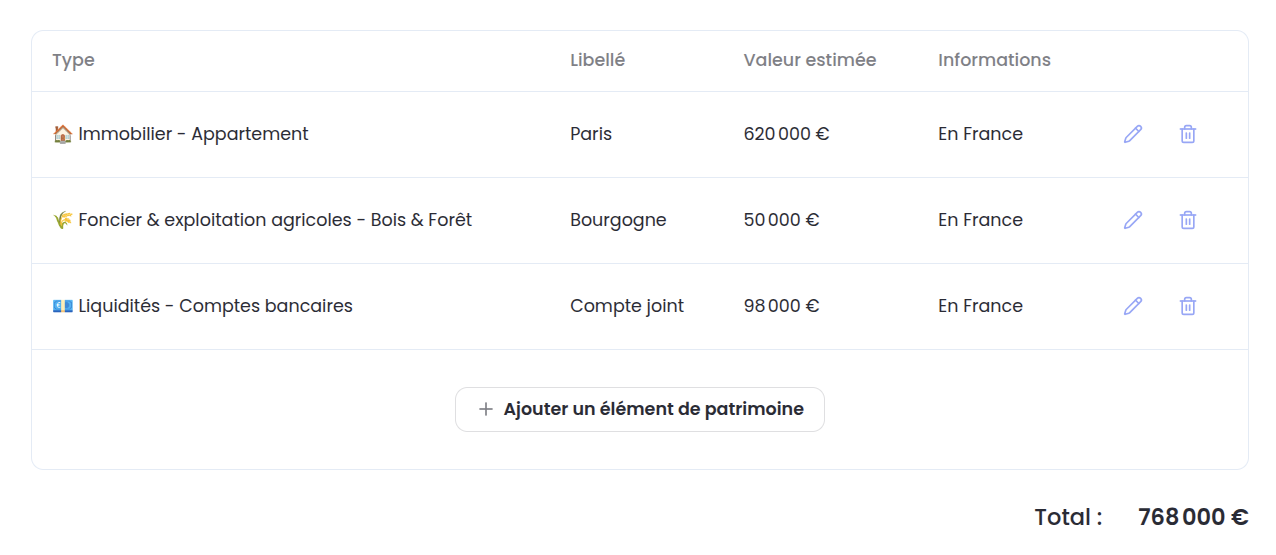Image resolution: width=1276 pixels, height=555 pixels.
Task: Delete the Bourgogne forest entry
Action: point(1188,220)
